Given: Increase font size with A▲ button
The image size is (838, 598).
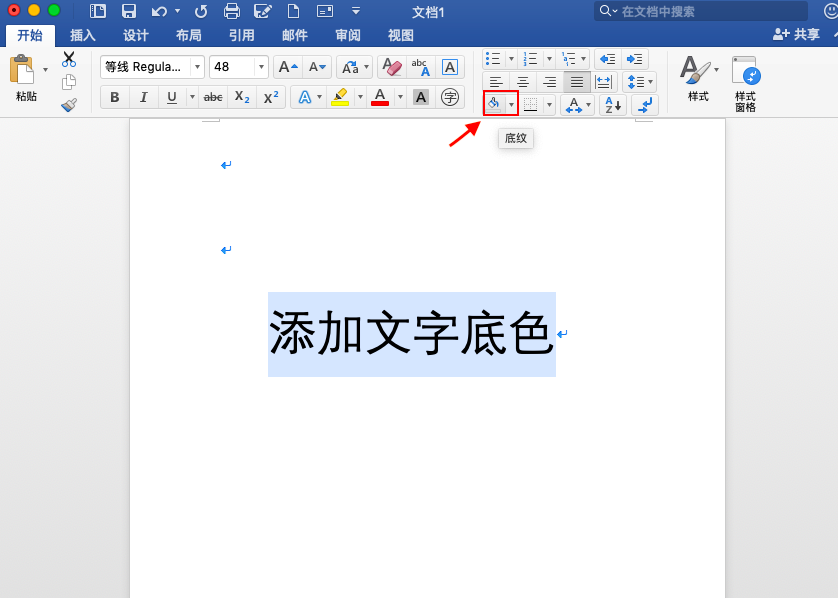Looking at the screenshot, I should (288, 67).
